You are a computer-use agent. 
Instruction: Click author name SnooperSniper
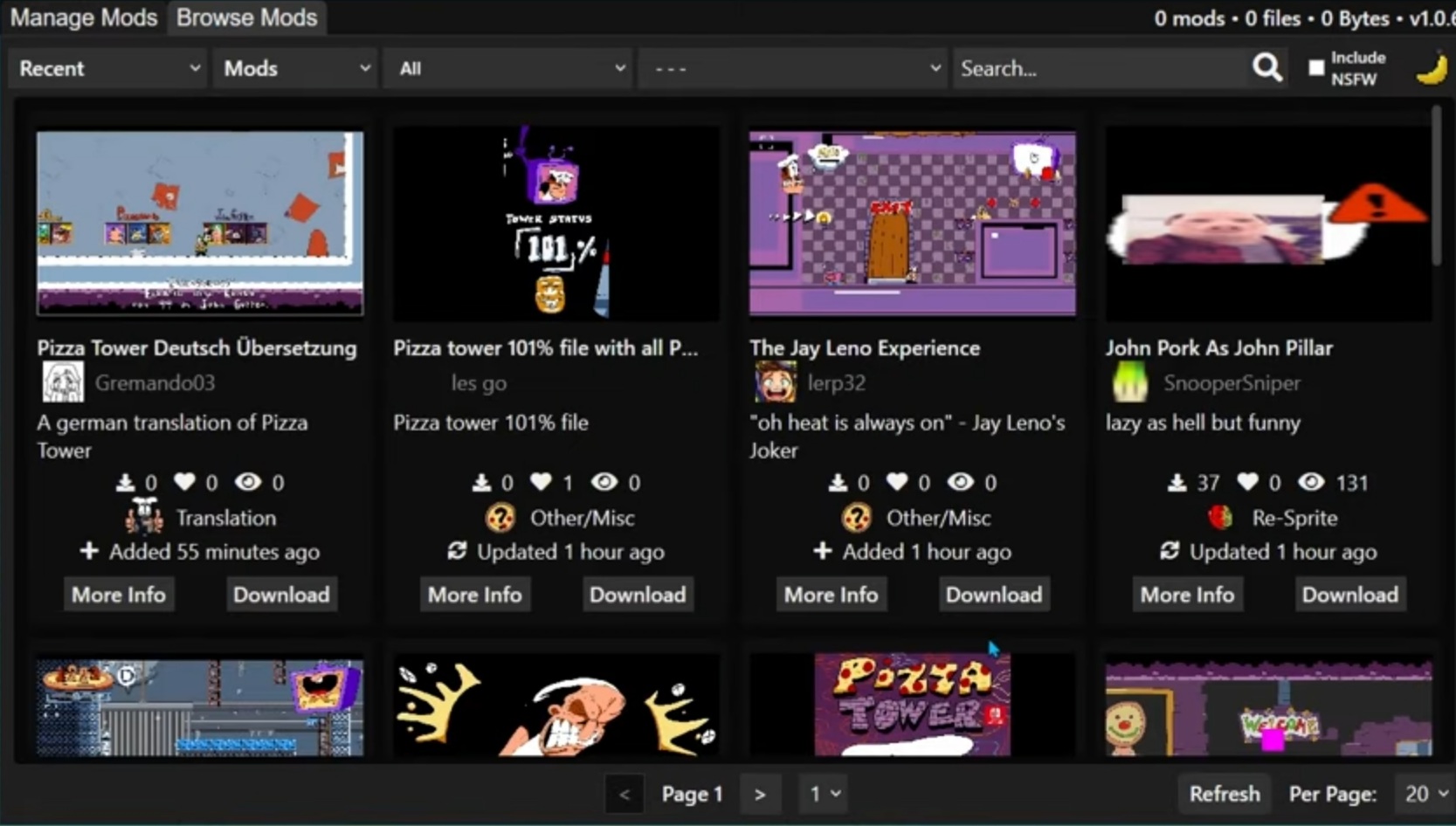[1232, 382]
